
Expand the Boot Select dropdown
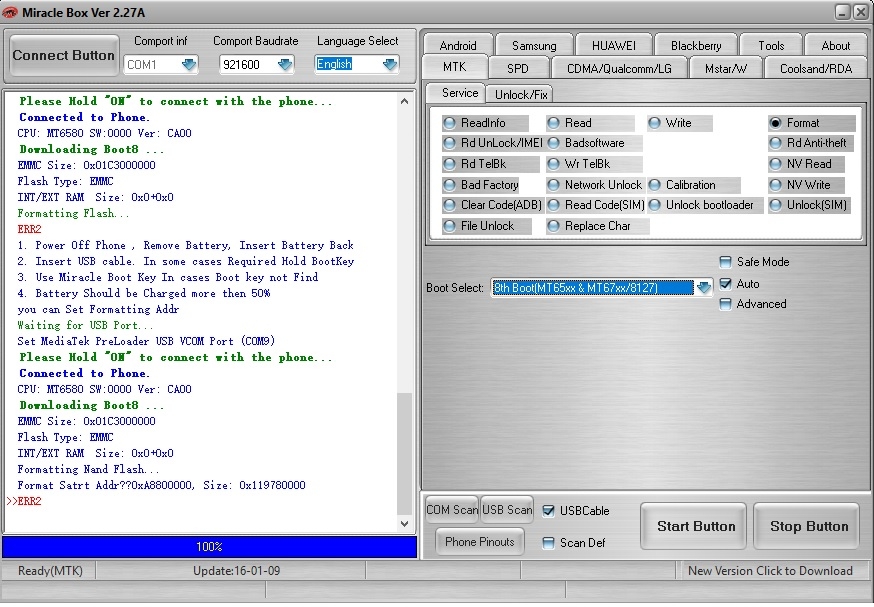click(703, 288)
